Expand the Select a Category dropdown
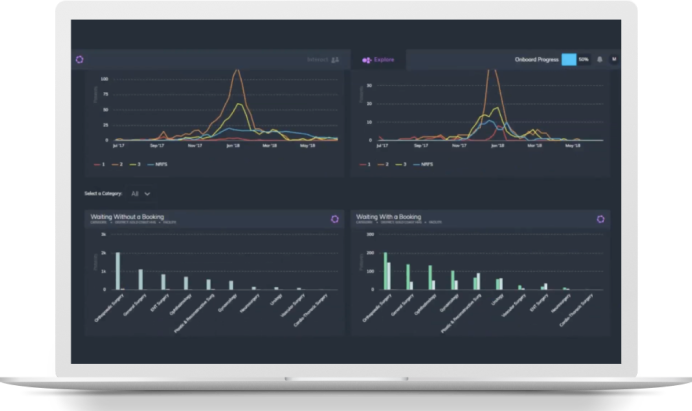This screenshot has width=692, height=411. (141, 193)
